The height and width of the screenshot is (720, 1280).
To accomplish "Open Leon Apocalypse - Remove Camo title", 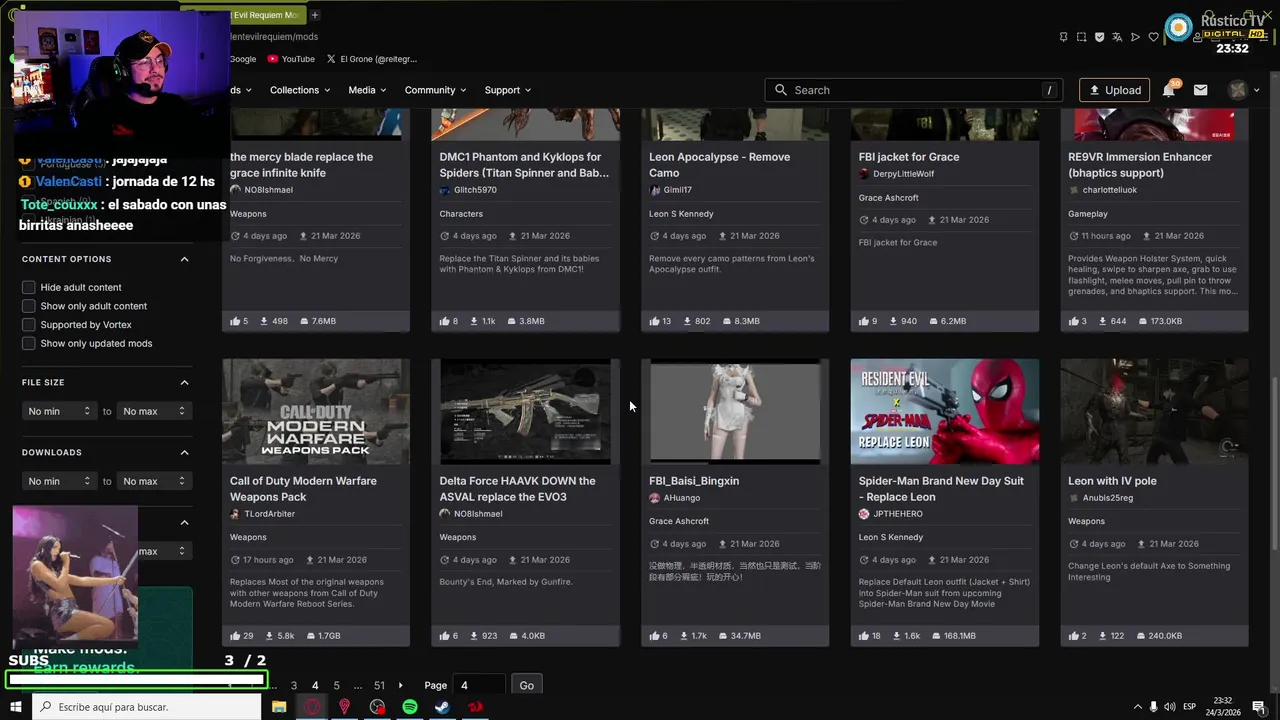I will [x=719, y=165].
